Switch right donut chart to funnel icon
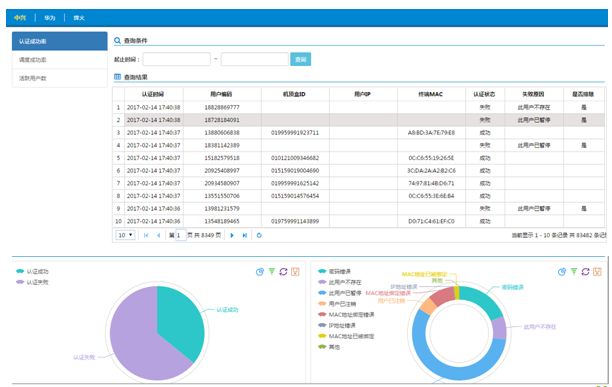612x387 pixels. point(574,272)
